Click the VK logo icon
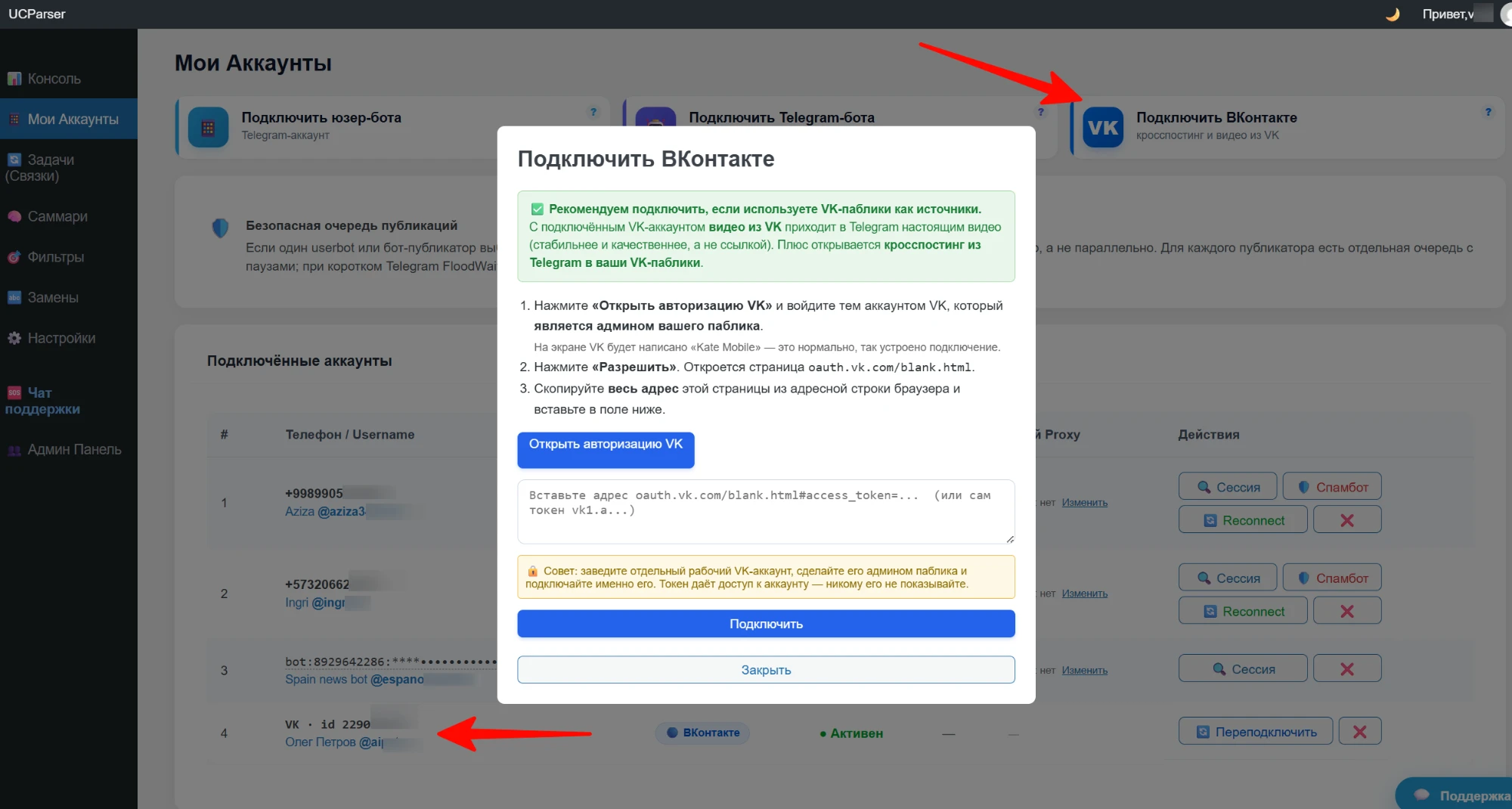 (x=1103, y=127)
